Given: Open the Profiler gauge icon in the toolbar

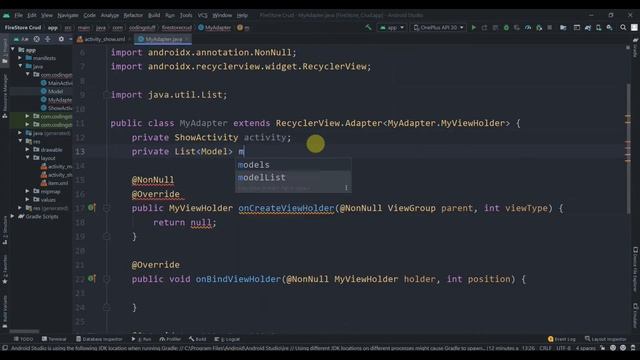Looking at the screenshot, I should pyautogui.click(x=528, y=27).
